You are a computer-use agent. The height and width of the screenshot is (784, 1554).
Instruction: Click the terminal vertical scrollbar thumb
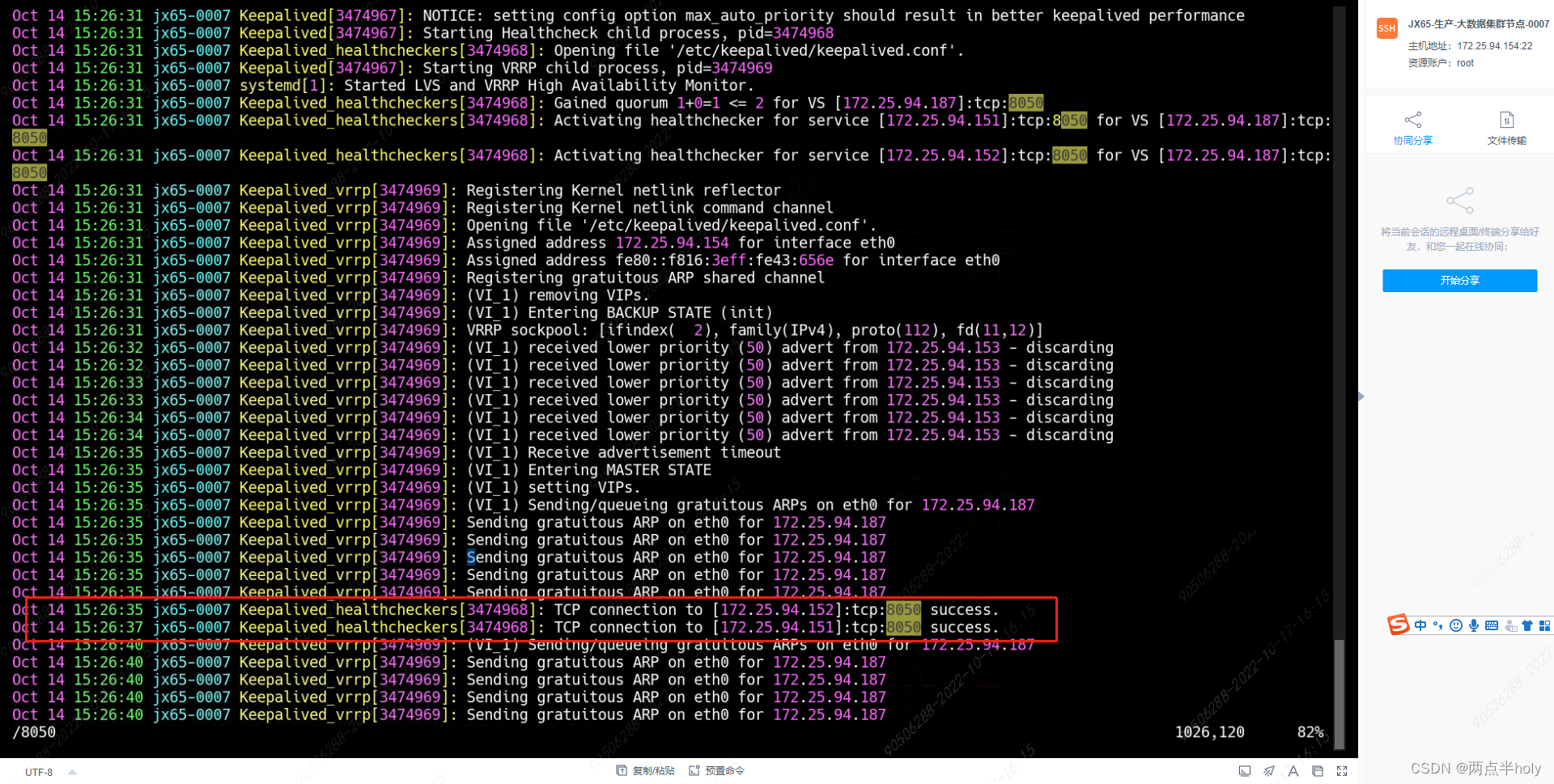tap(1340, 694)
